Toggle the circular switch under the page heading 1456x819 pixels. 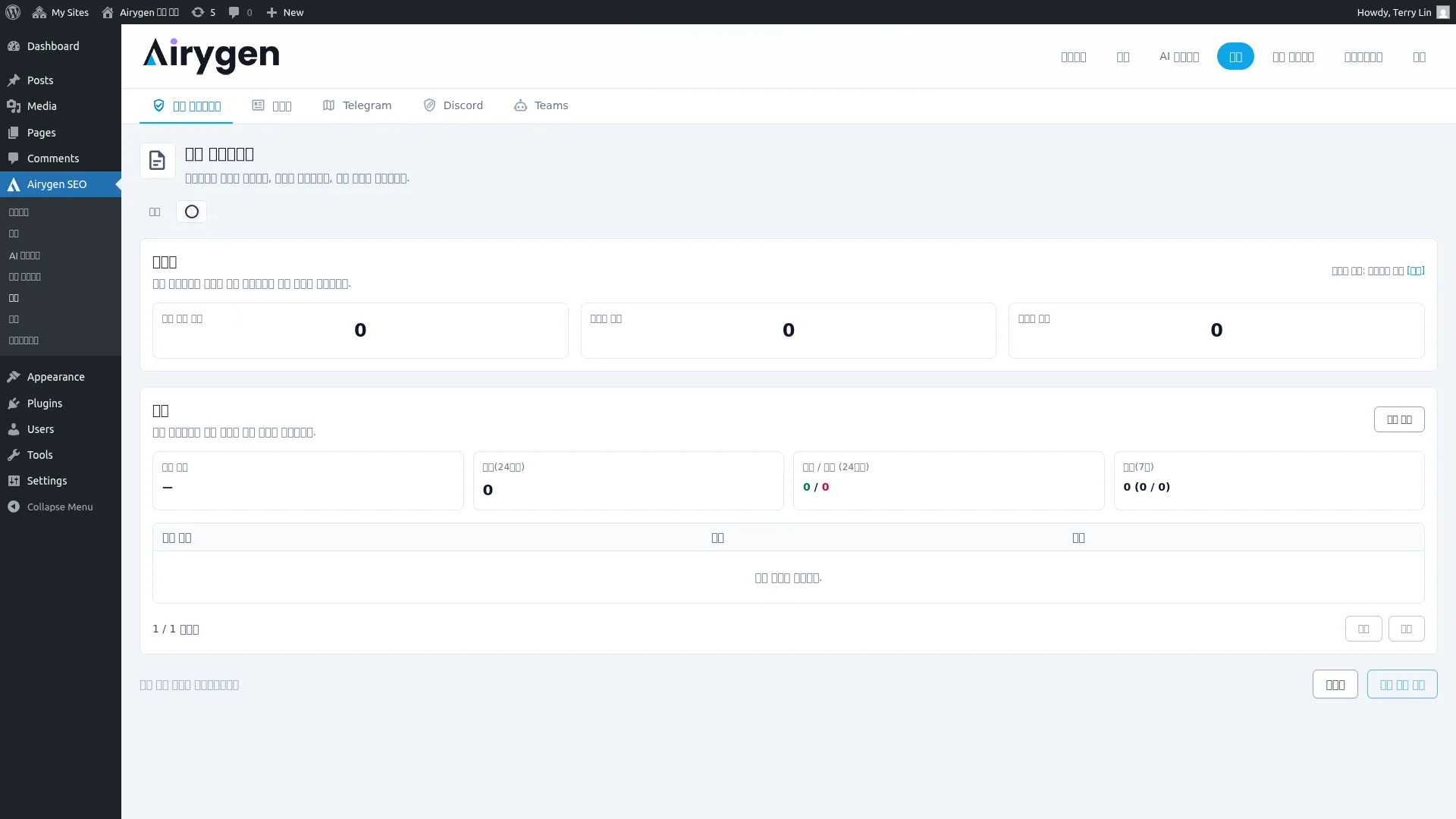pos(191,212)
